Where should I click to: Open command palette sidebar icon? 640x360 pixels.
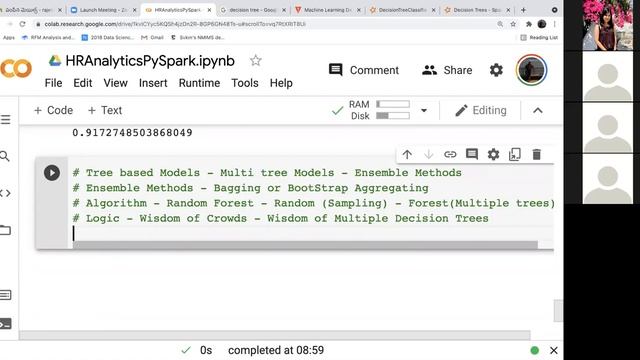click(x=6, y=295)
